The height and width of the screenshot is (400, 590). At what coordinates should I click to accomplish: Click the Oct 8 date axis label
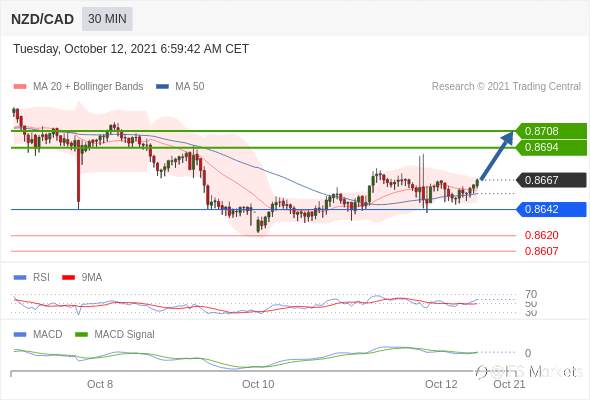pyautogui.click(x=100, y=384)
